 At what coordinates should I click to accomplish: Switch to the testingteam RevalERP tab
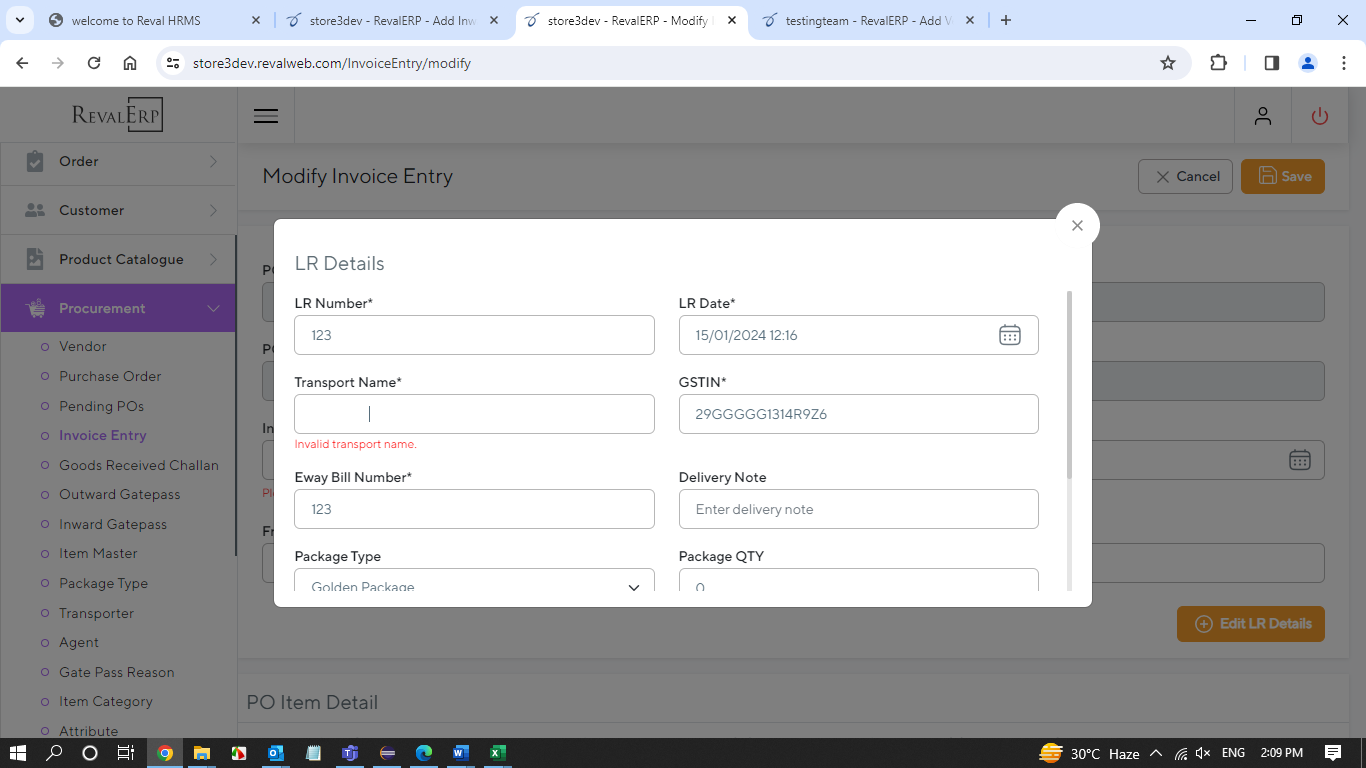pos(855,21)
